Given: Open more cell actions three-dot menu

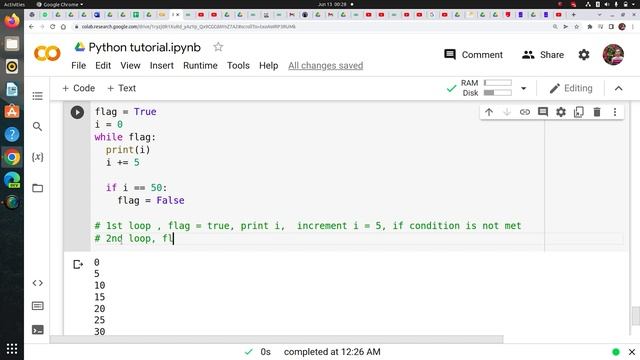Looking at the screenshot, I should click(x=615, y=112).
